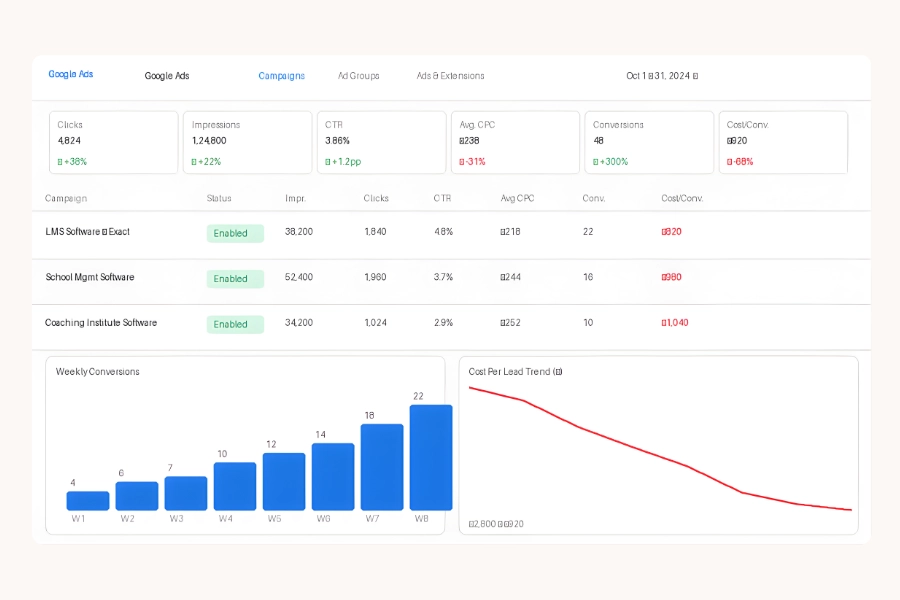Click the green +38% indicator on Clicks card
The image size is (900, 600).
pos(70,159)
